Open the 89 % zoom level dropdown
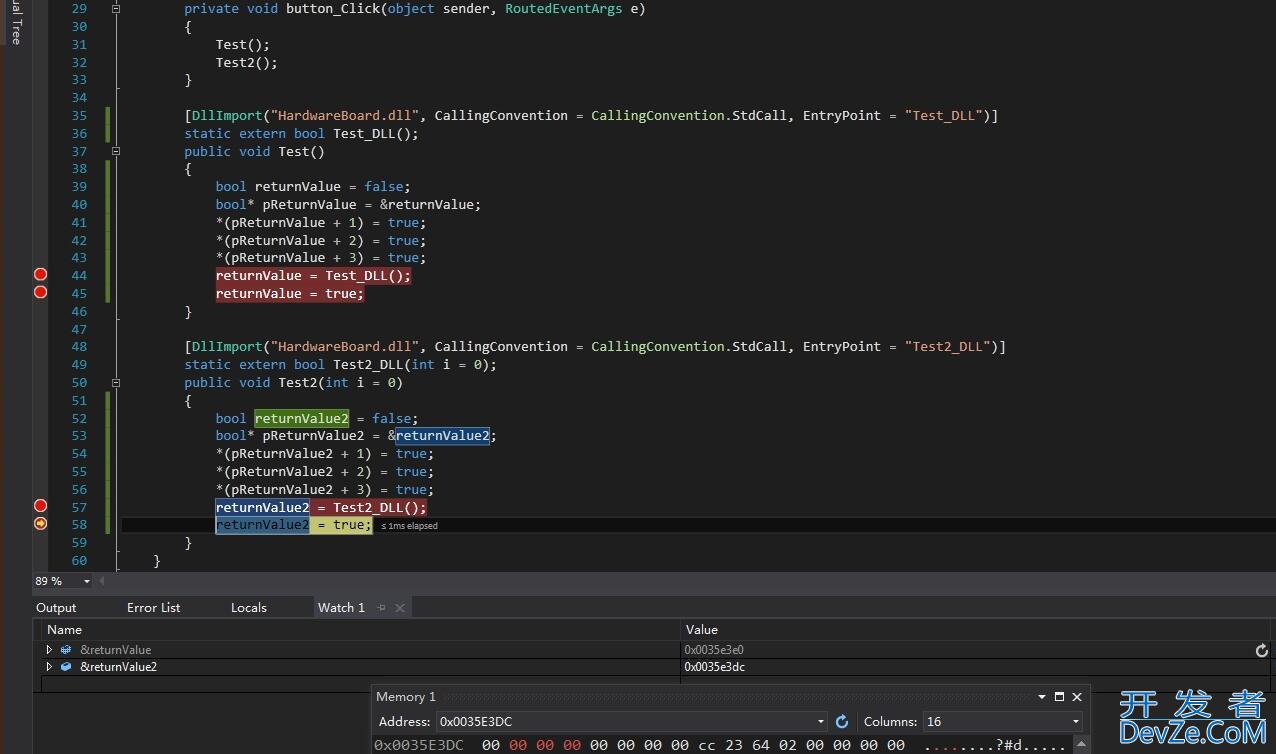The width and height of the screenshot is (1276, 754). pos(87,581)
